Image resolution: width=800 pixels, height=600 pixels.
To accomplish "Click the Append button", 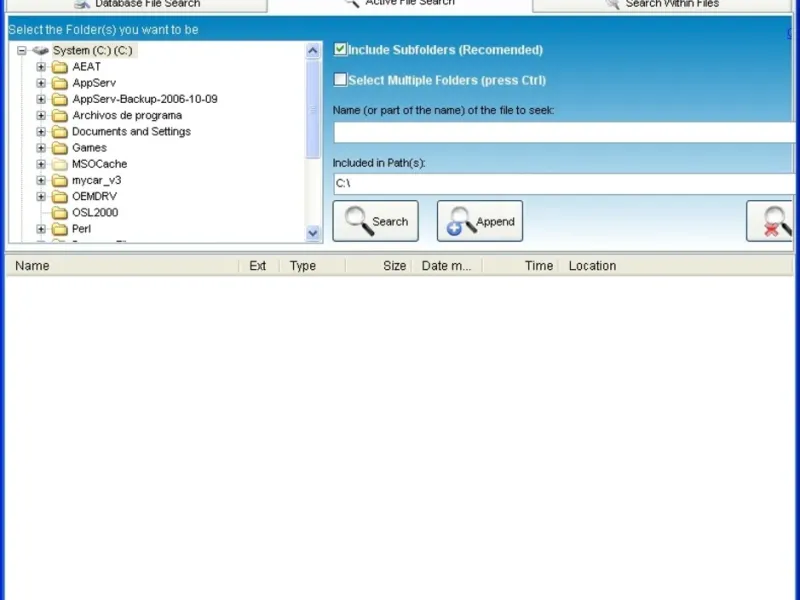I will tap(480, 221).
